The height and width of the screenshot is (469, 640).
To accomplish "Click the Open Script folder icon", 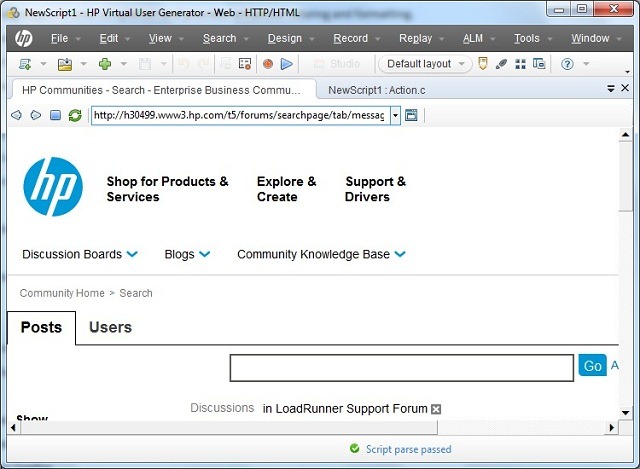I will [x=65, y=64].
